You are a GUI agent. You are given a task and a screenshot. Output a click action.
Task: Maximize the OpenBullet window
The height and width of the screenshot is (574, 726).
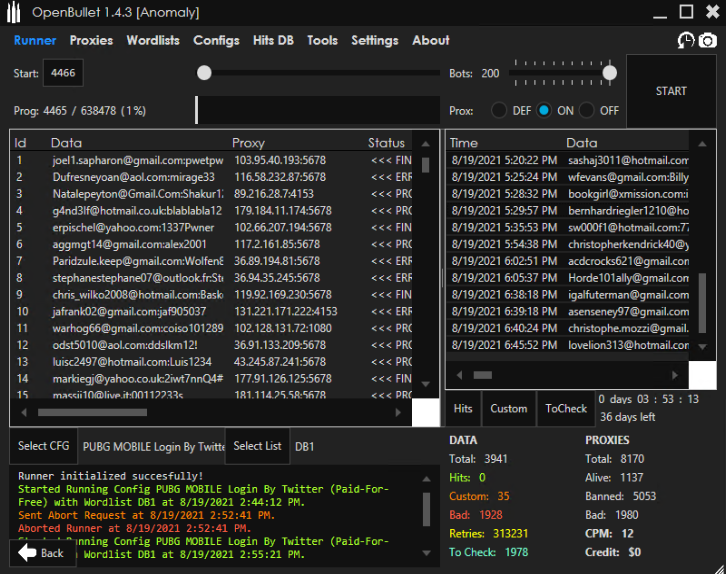tap(686, 12)
